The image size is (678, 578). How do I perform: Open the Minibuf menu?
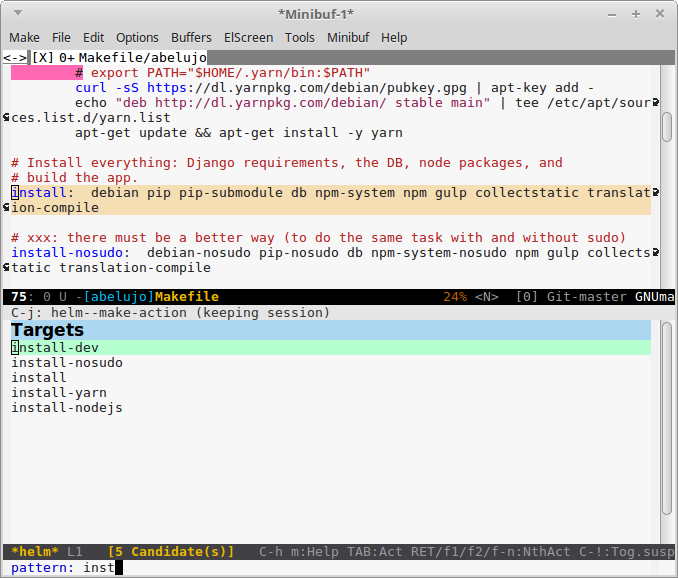[348, 37]
